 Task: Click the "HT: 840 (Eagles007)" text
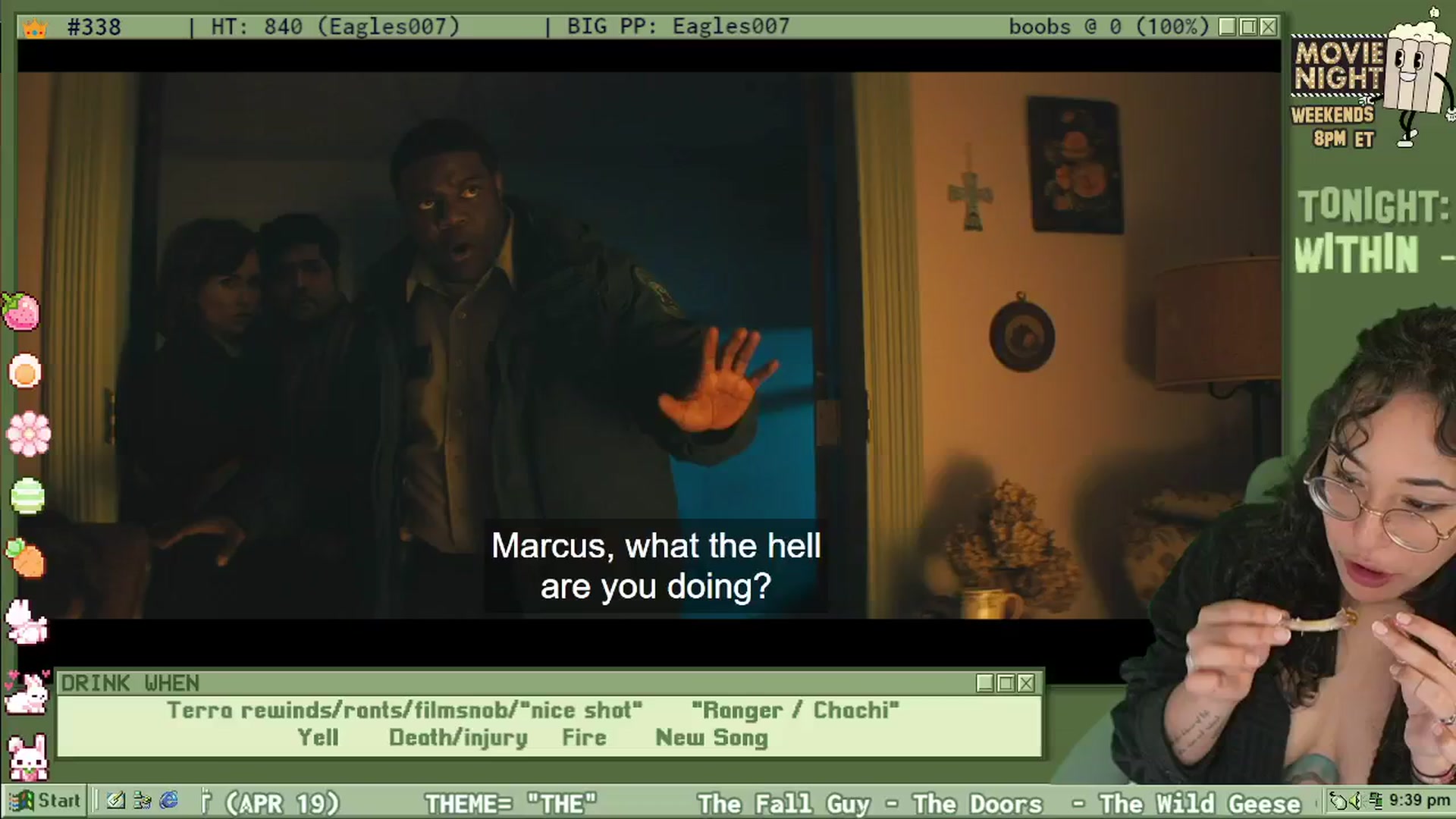pyautogui.click(x=335, y=27)
